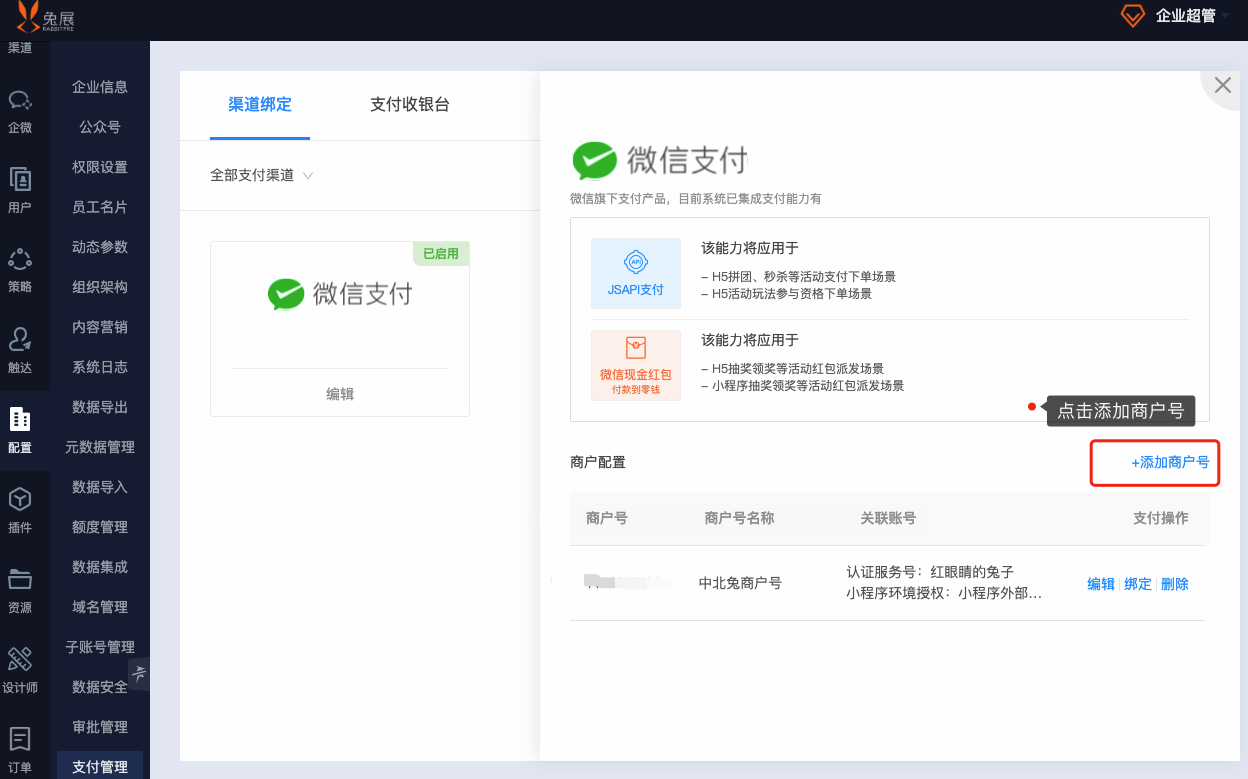The image size is (1248, 779).
Task: Click the 微信支付 logo in the detail panel
Action: 660,160
